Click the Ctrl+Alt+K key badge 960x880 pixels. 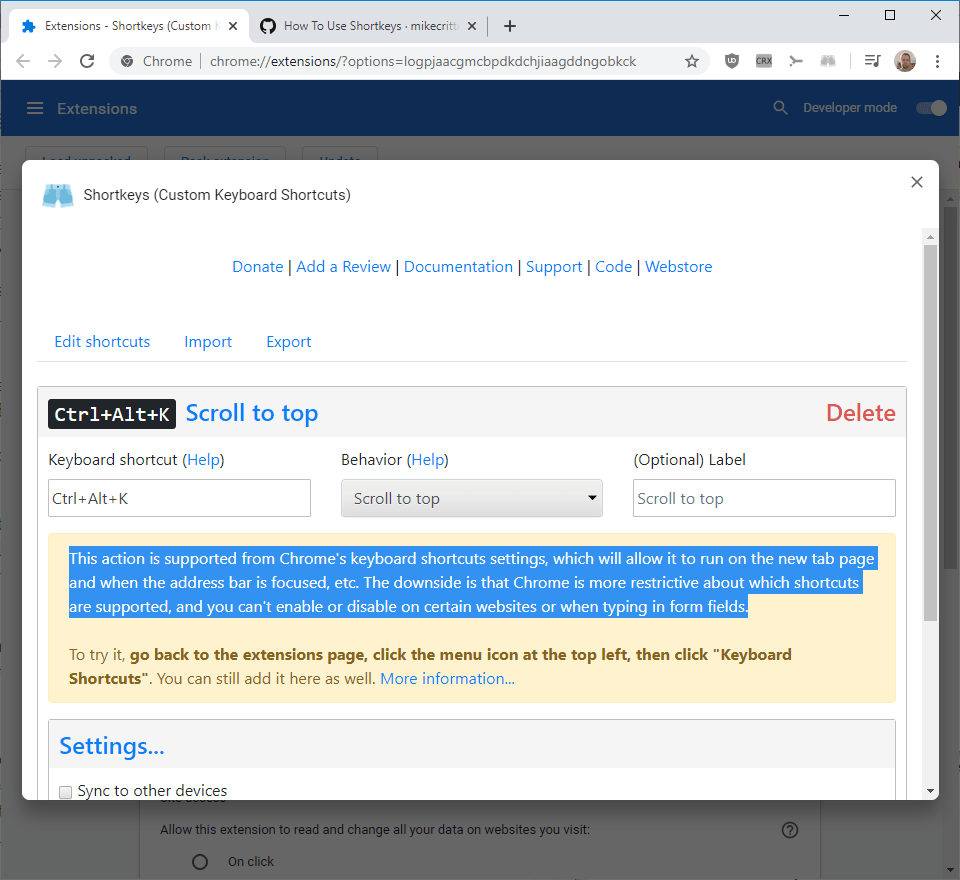pos(112,414)
